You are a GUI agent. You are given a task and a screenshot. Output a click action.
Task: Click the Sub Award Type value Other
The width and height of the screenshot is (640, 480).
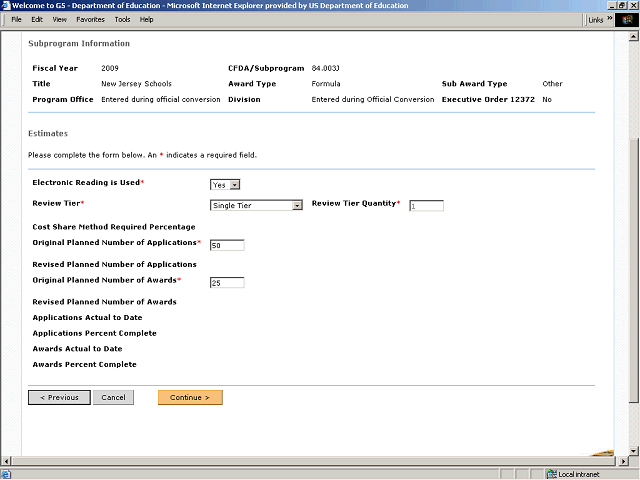[x=552, y=84]
